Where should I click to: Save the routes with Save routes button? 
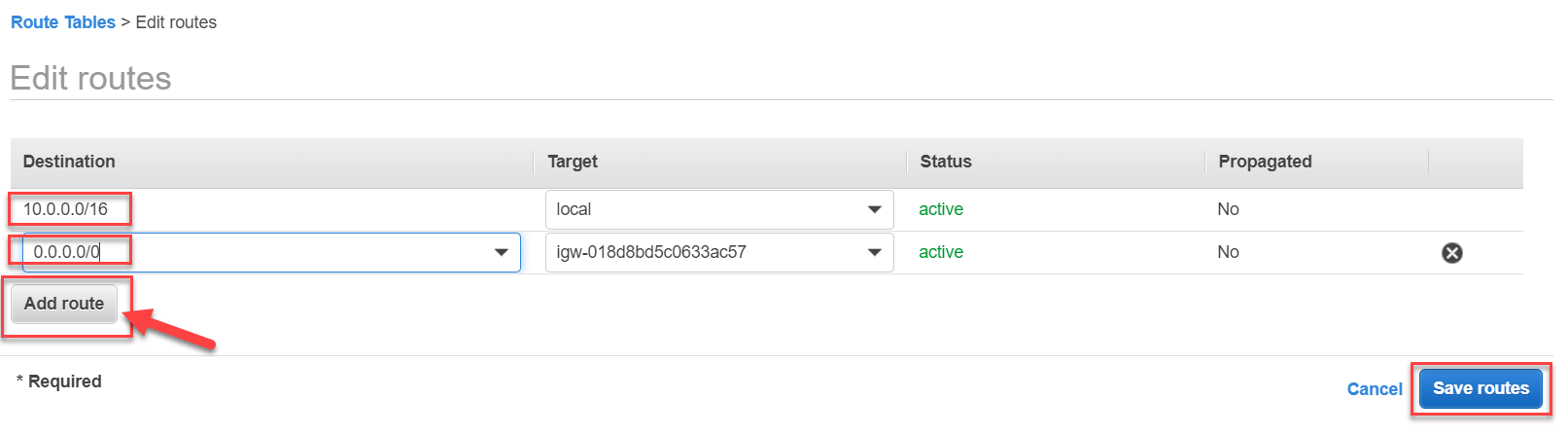pyautogui.click(x=1481, y=388)
